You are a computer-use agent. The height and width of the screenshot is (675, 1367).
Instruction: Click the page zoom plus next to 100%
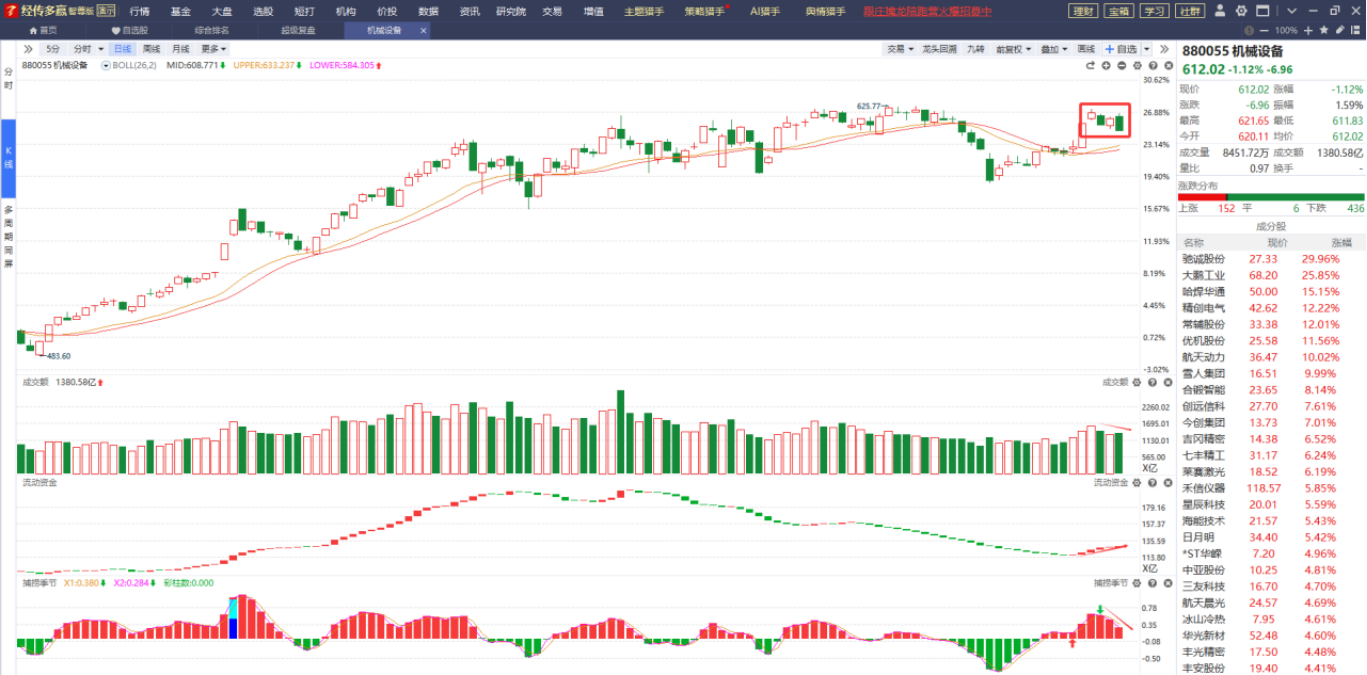[1308, 30]
